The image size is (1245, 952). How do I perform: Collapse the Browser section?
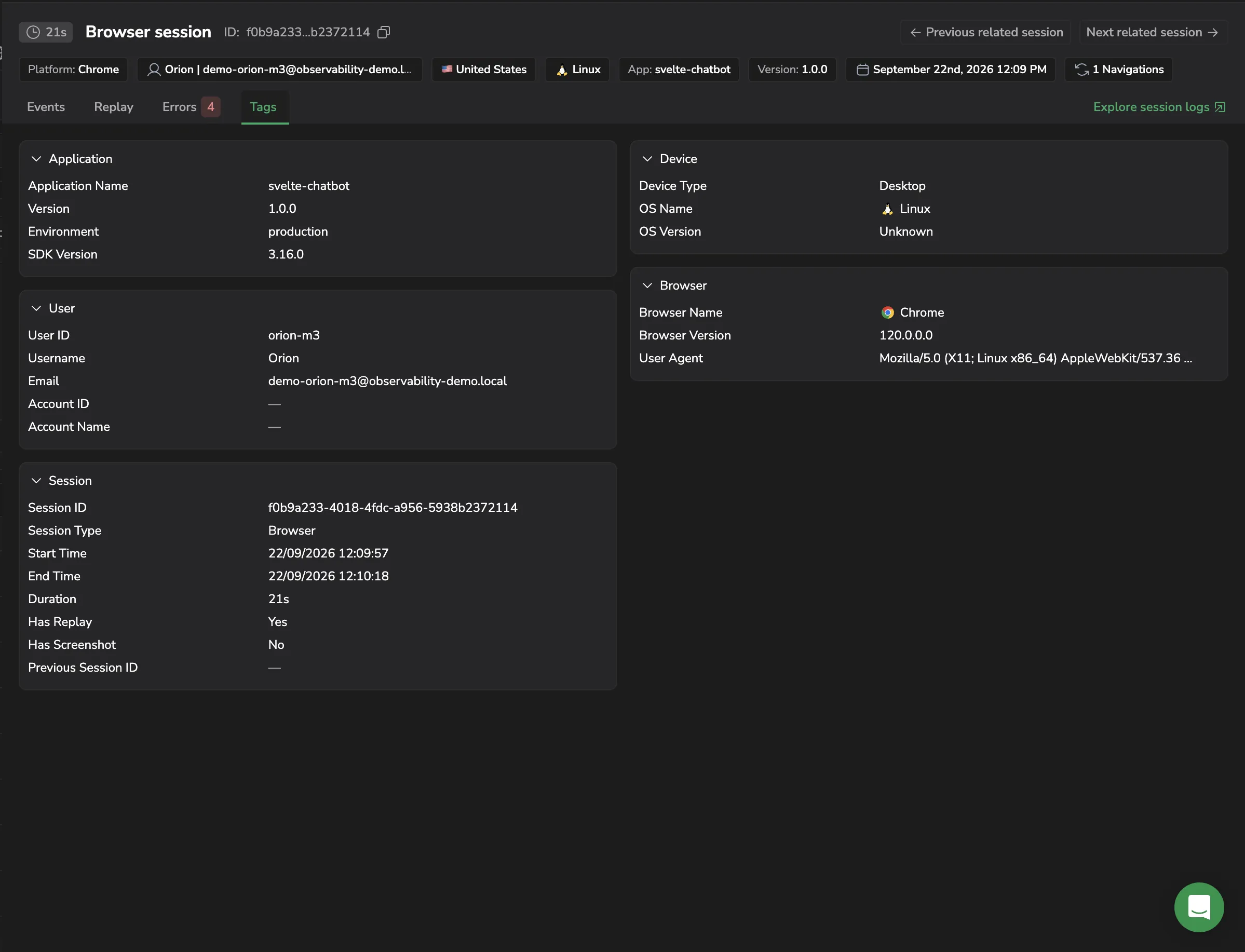click(647, 286)
